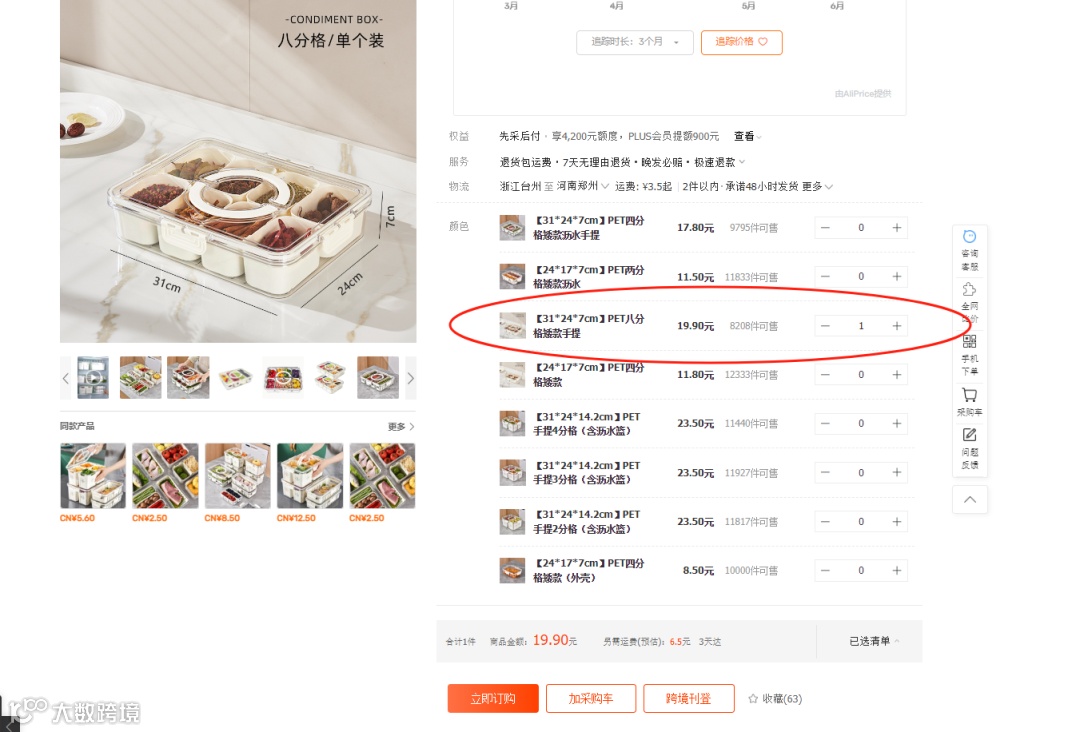Viewport: 1080px width, 732px height.
Task: Open 更多 link for 同款产品
Action: [401, 426]
